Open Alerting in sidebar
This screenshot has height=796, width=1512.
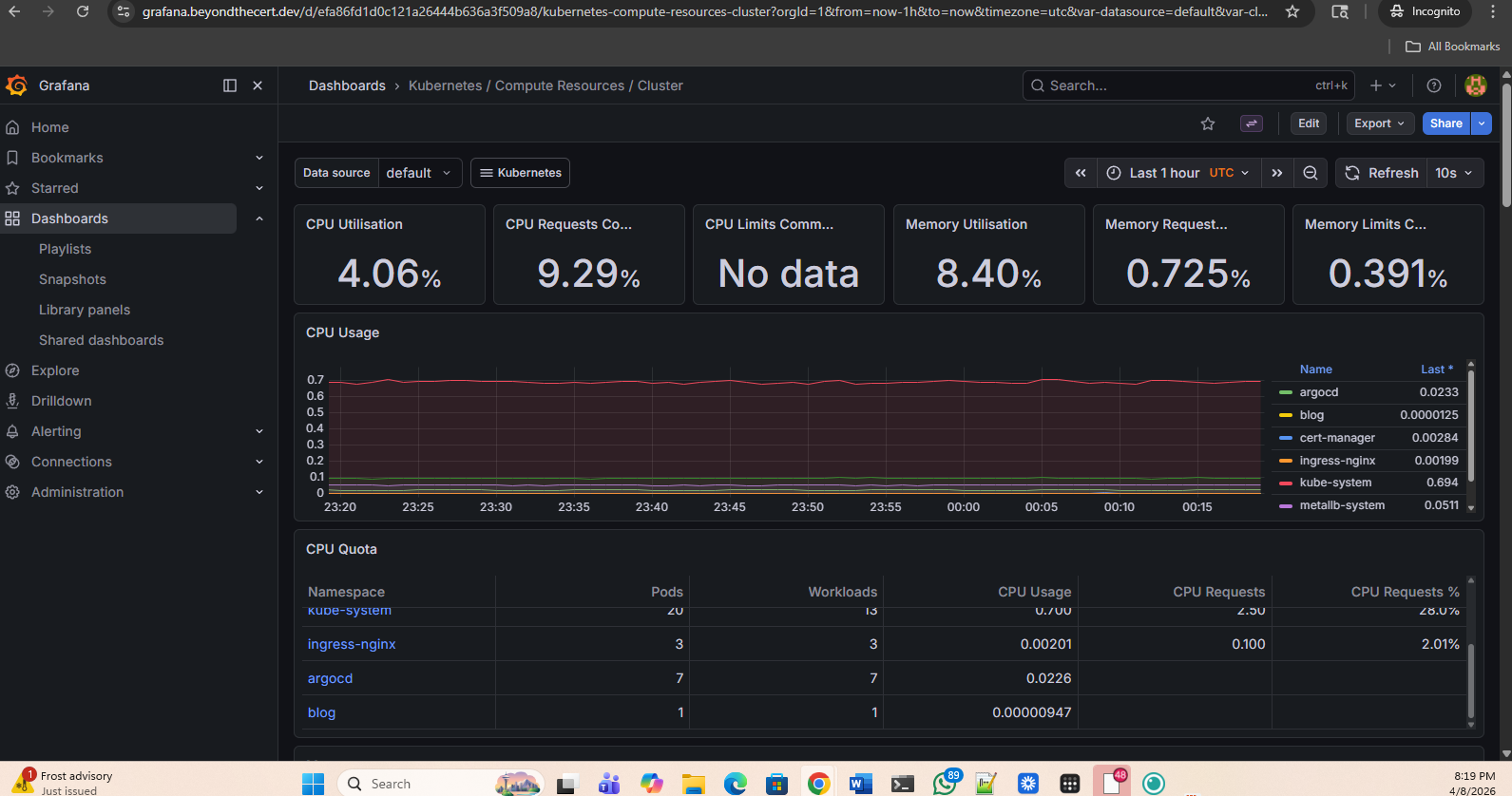56,431
